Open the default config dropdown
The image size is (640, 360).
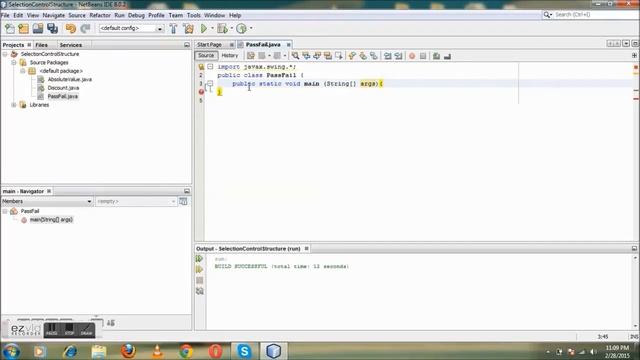131,28
